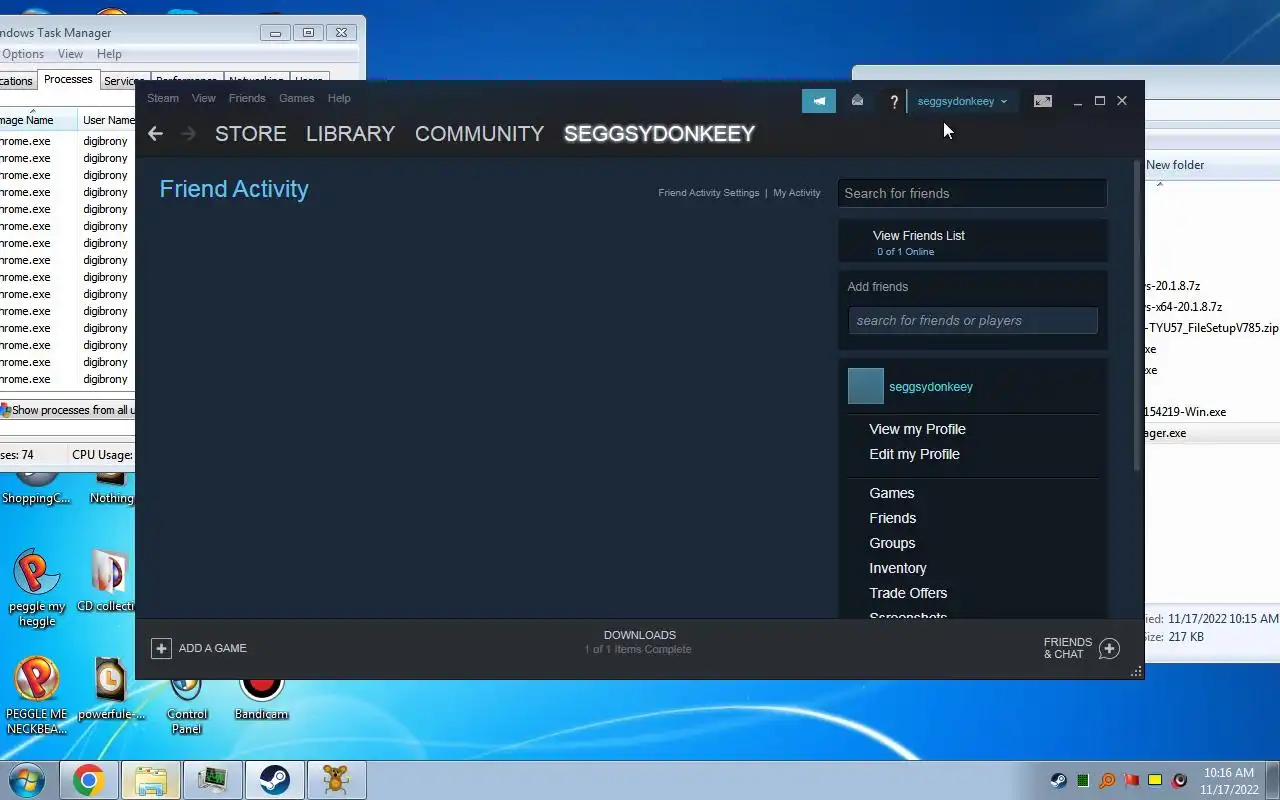Open the Inventory profile link
1280x800 pixels.
point(898,568)
